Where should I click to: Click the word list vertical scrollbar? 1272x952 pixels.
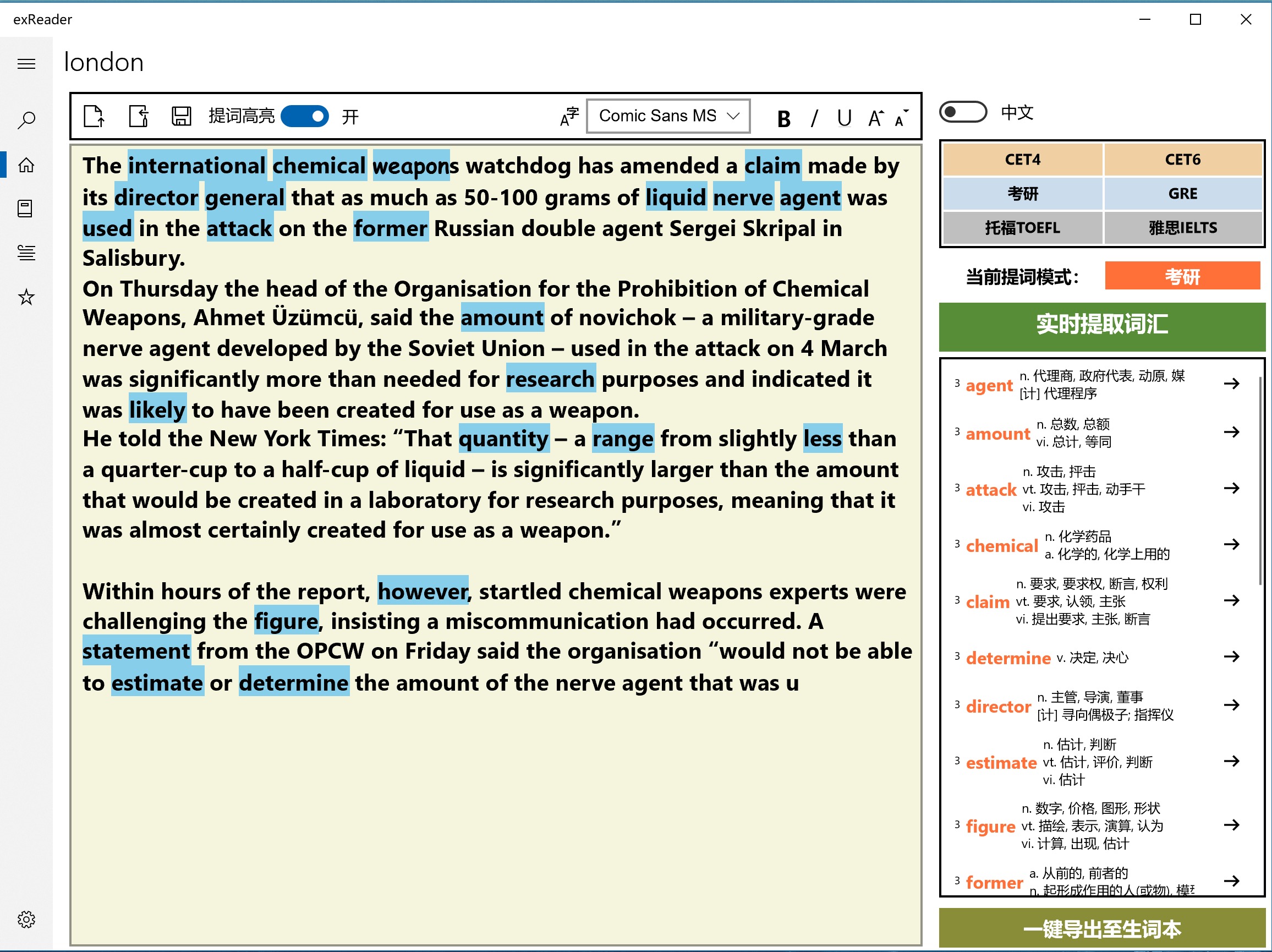(1260, 481)
